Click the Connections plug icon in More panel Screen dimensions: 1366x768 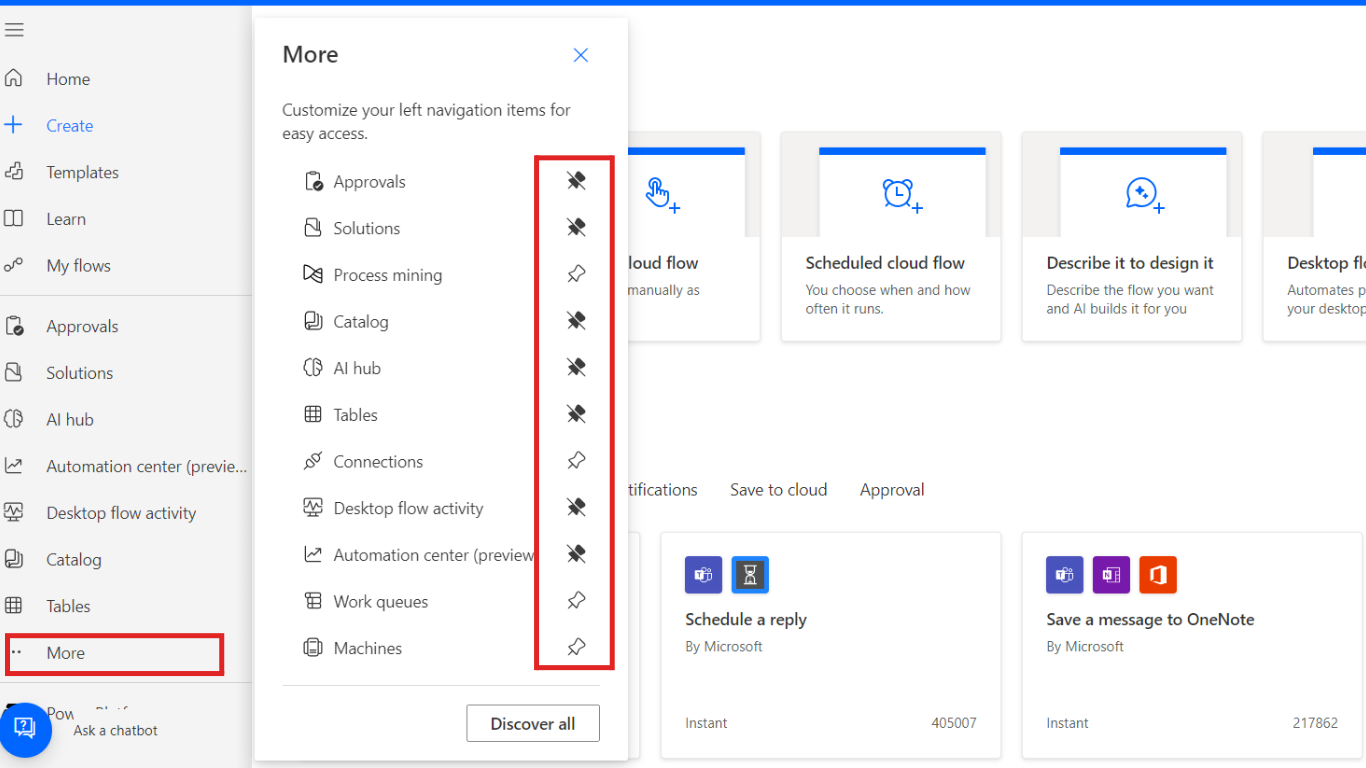(313, 461)
